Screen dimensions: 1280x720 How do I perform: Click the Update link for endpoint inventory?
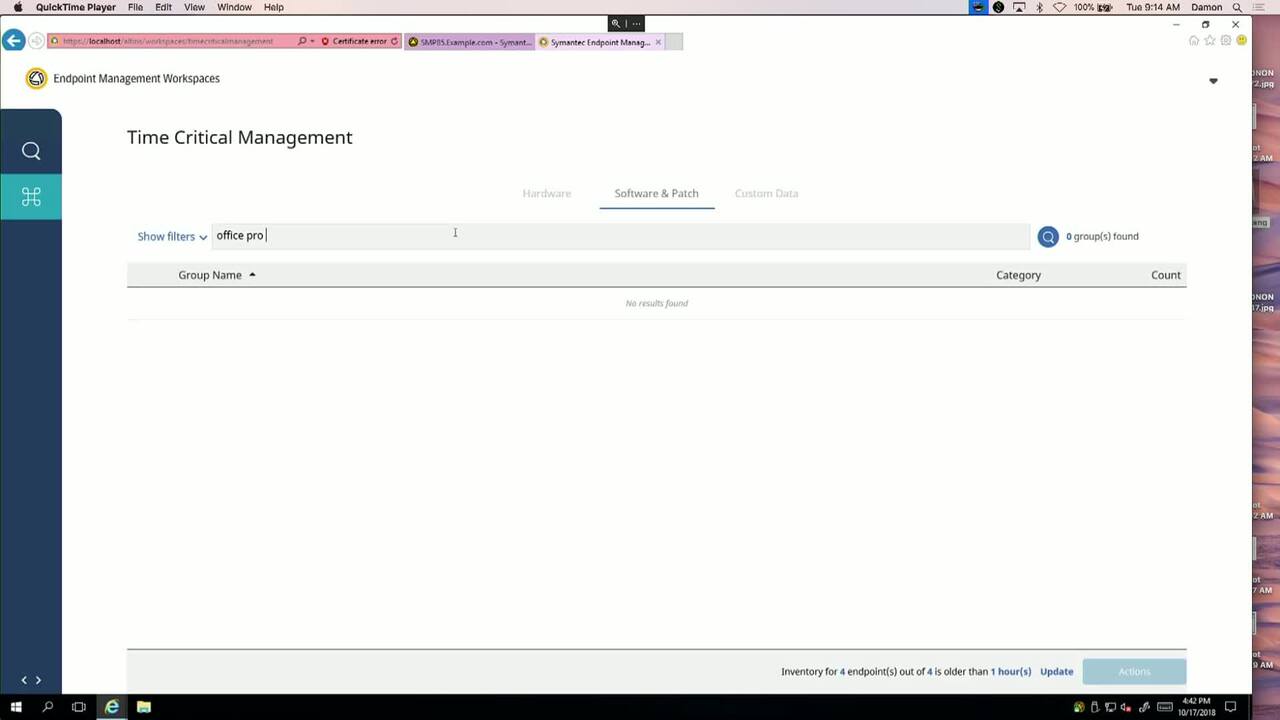tap(1056, 671)
